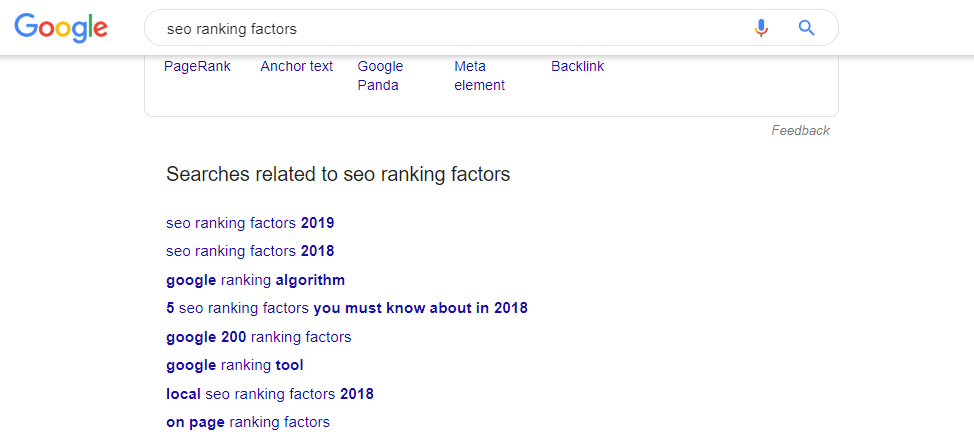974x448 pixels.
Task: Open the Anchor text related topic
Action: coord(296,66)
